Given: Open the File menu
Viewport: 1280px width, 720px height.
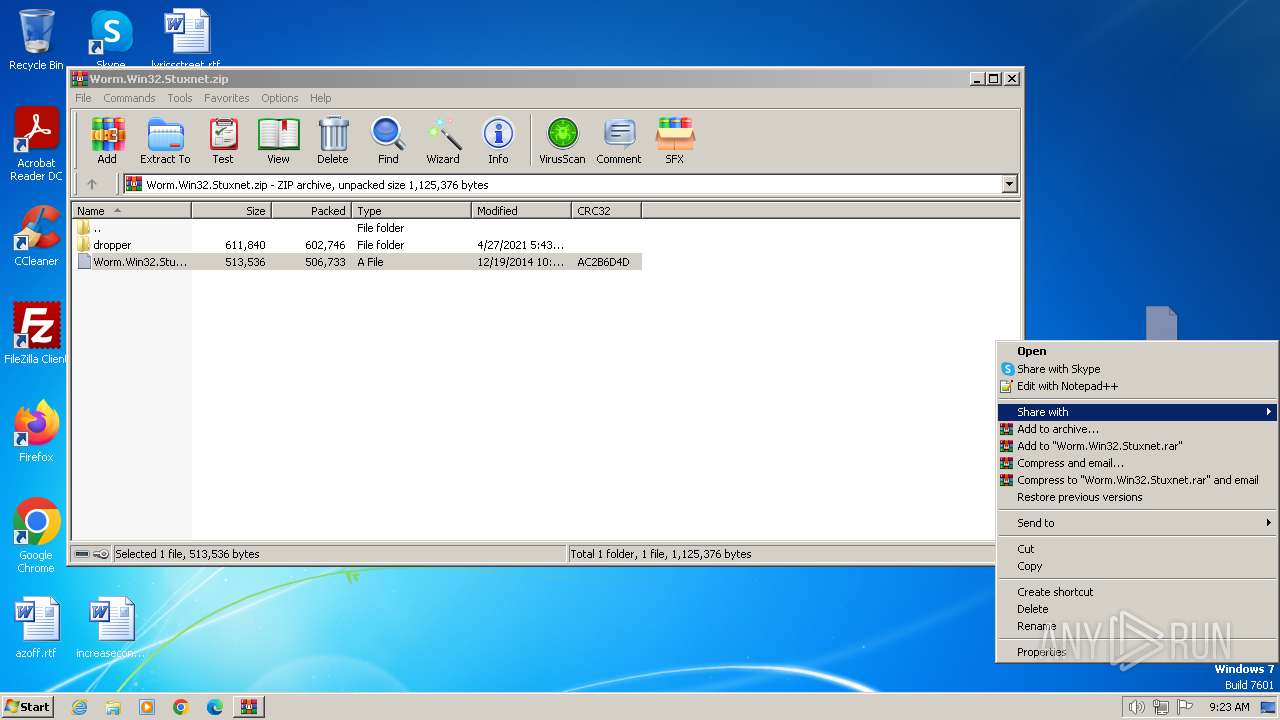Looking at the screenshot, I should pos(83,98).
